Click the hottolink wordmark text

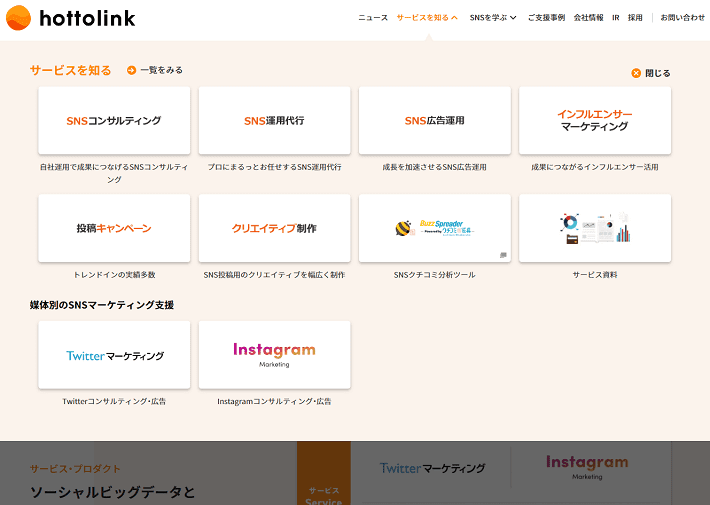pyautogui.click(x=87, y=18)
